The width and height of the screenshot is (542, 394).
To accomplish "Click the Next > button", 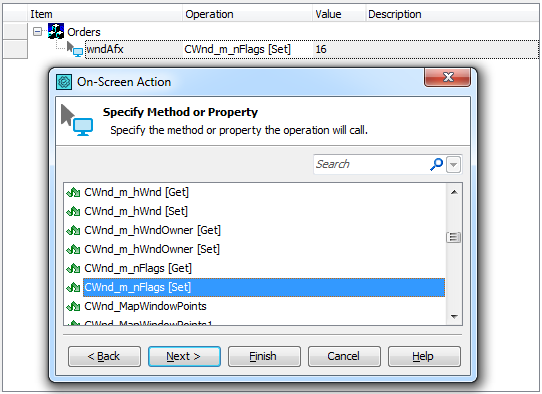I will 184,356.
